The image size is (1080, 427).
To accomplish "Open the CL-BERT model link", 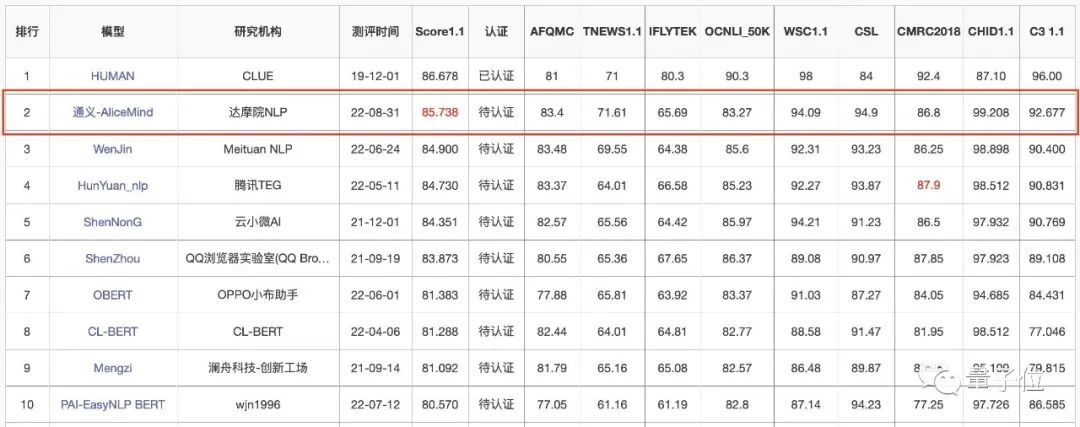I will 112,331.
